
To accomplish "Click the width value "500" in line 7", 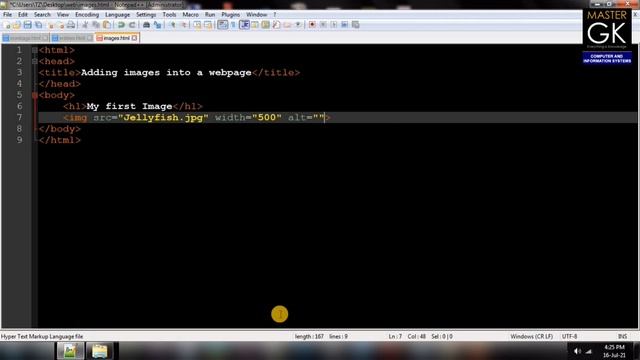I will [x=267, y=118].
